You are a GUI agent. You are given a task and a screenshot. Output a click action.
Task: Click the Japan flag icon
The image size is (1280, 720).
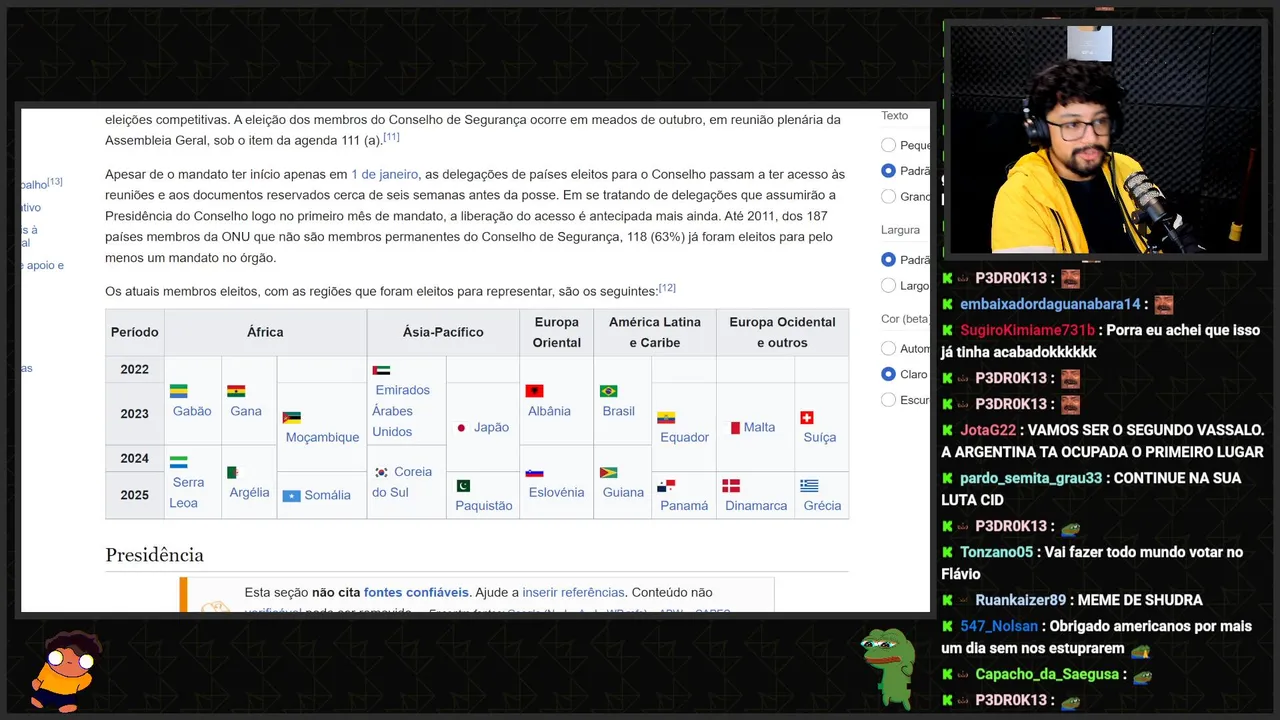click(x=461, y=427)
